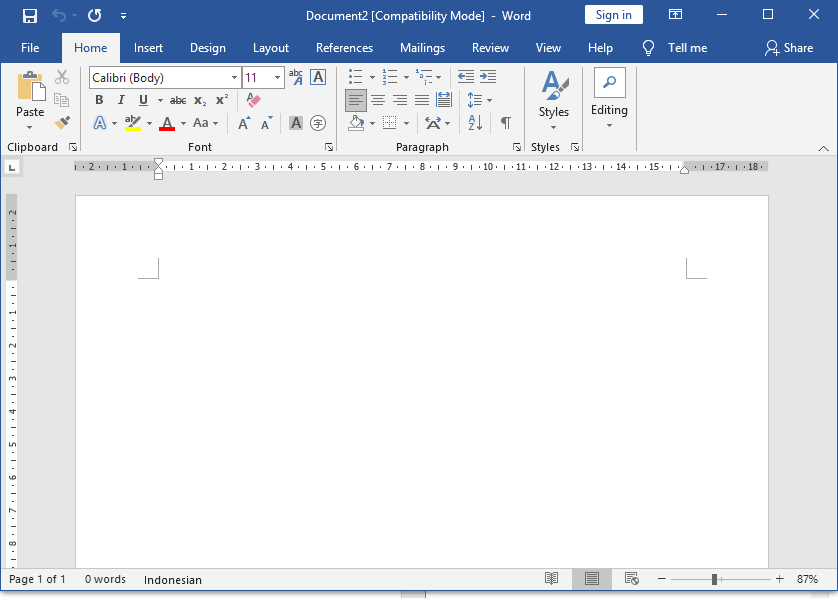
Task: Click the zoom slider handle in status bar
Action: click(x=715, y=579)
